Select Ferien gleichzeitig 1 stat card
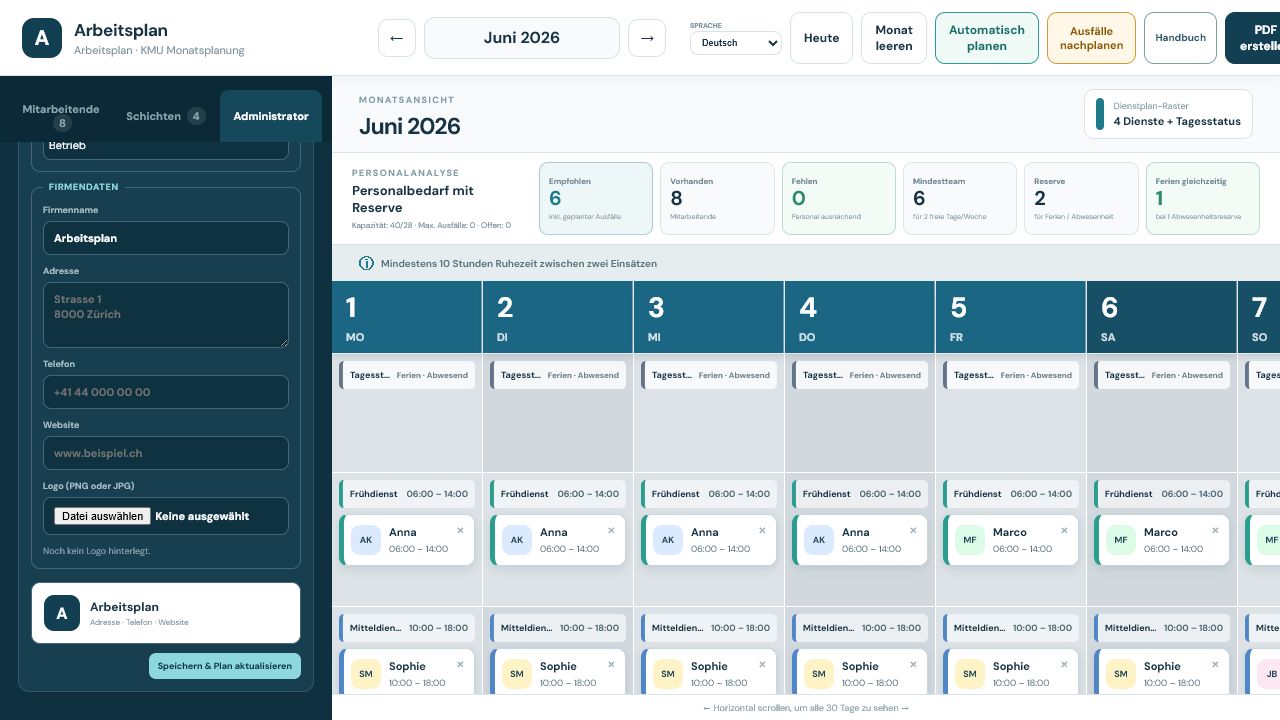The height and width of the screenshot is (720, 1280). (1203, 199)
